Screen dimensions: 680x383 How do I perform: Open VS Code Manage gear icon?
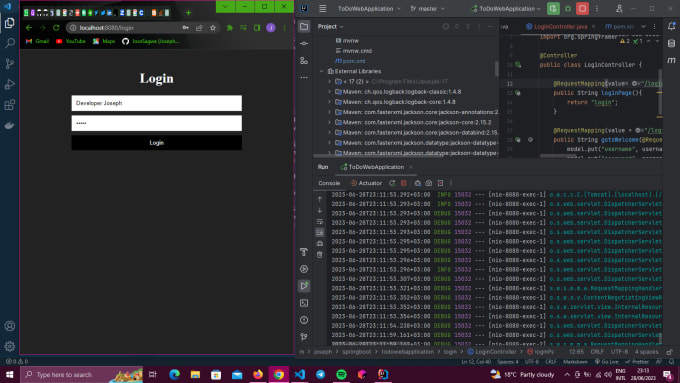[x=10, y=346]
